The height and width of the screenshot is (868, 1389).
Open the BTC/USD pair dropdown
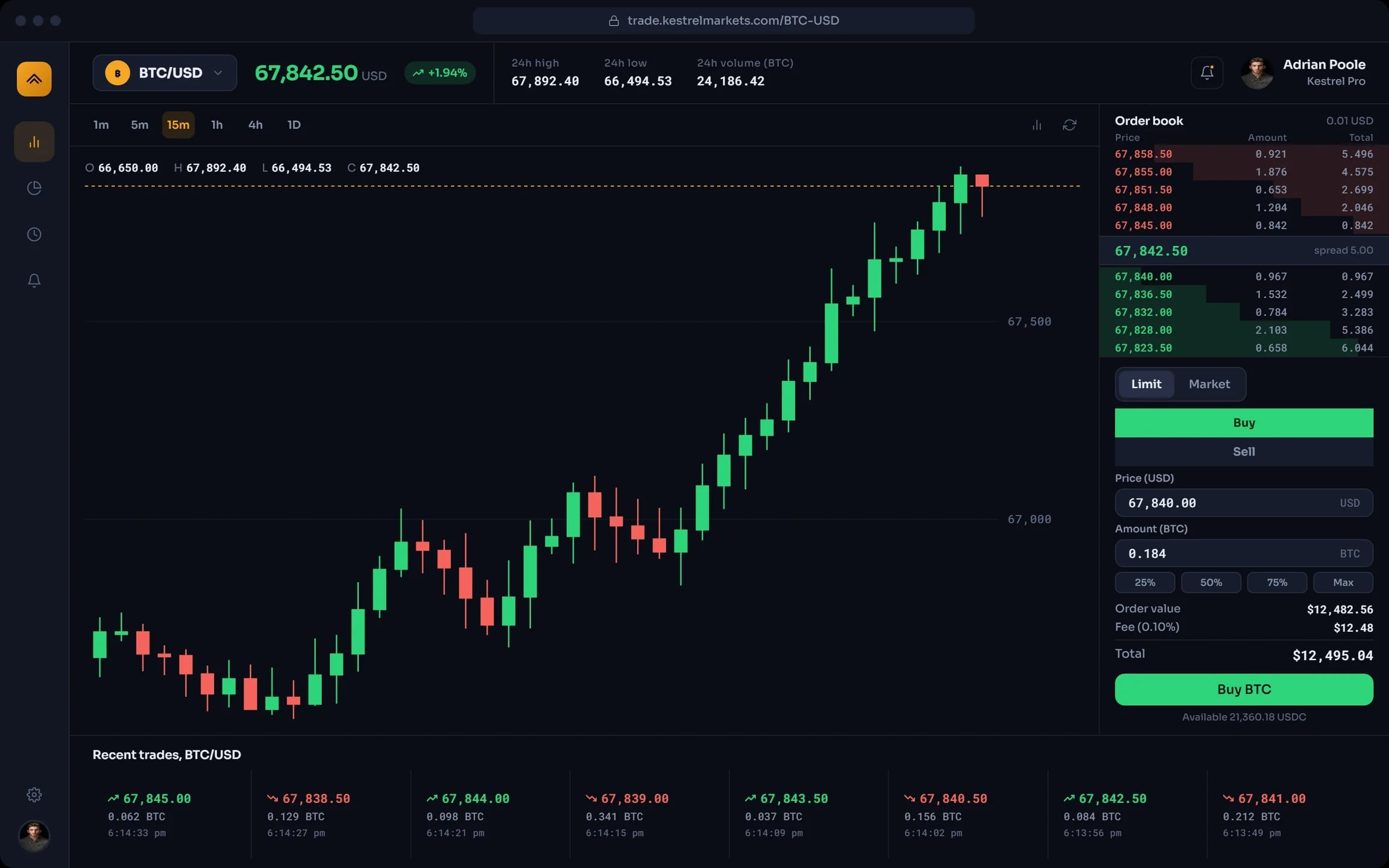[x=165, y=73]
